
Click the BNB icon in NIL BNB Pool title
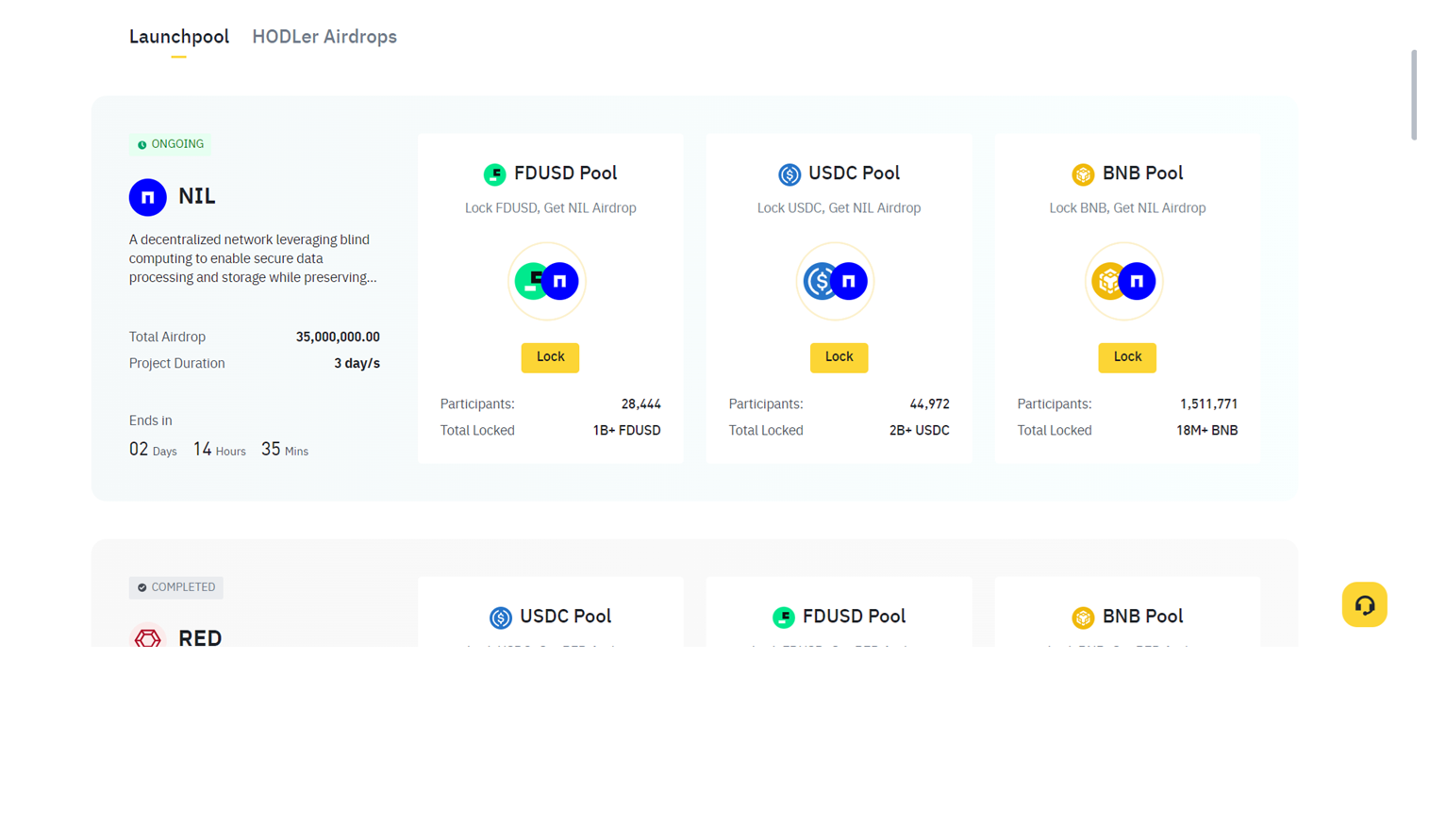(x=1083, y=174)
